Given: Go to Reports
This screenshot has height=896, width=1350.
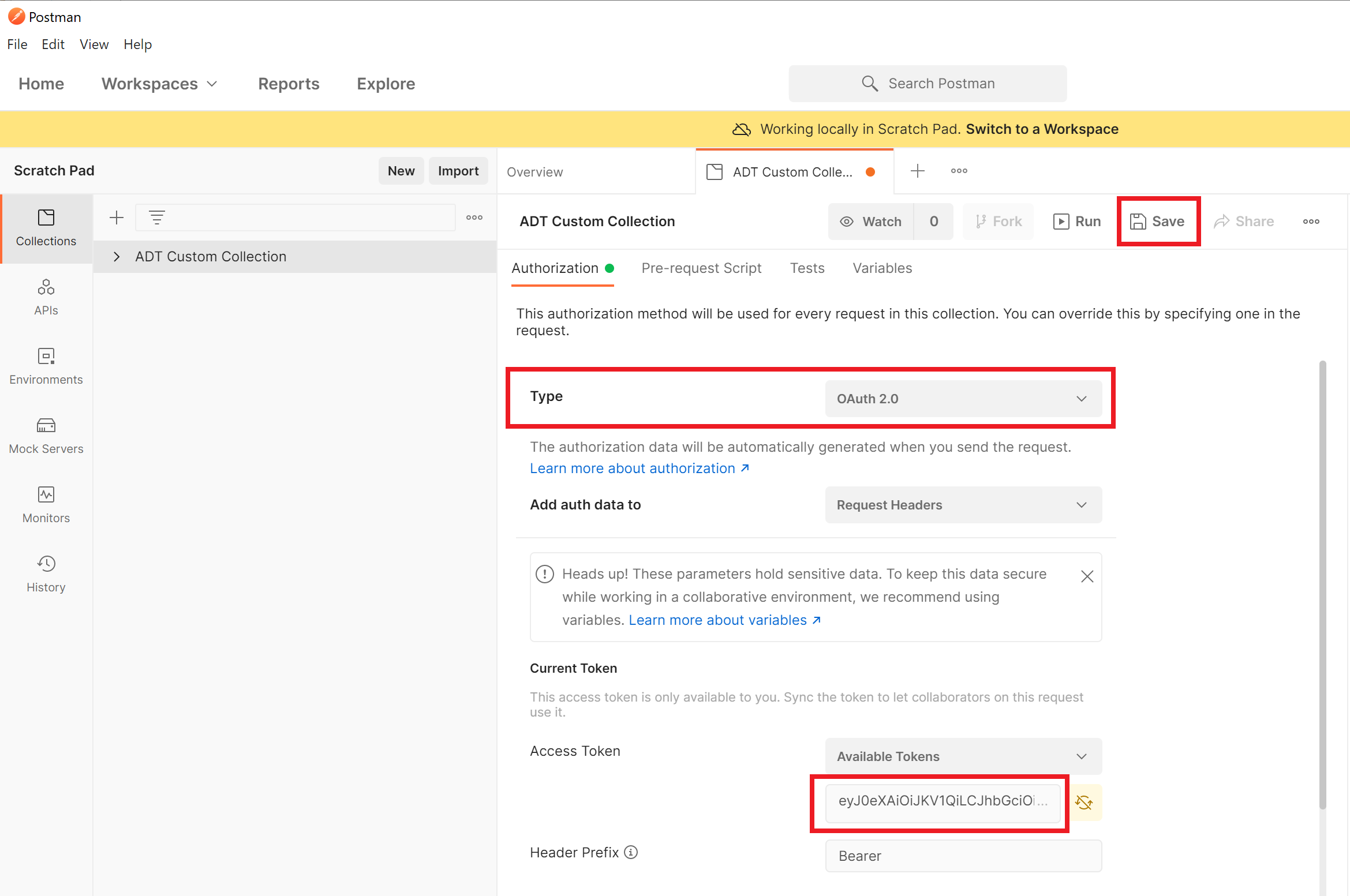Looking at the screenshot, I should 289,84.
